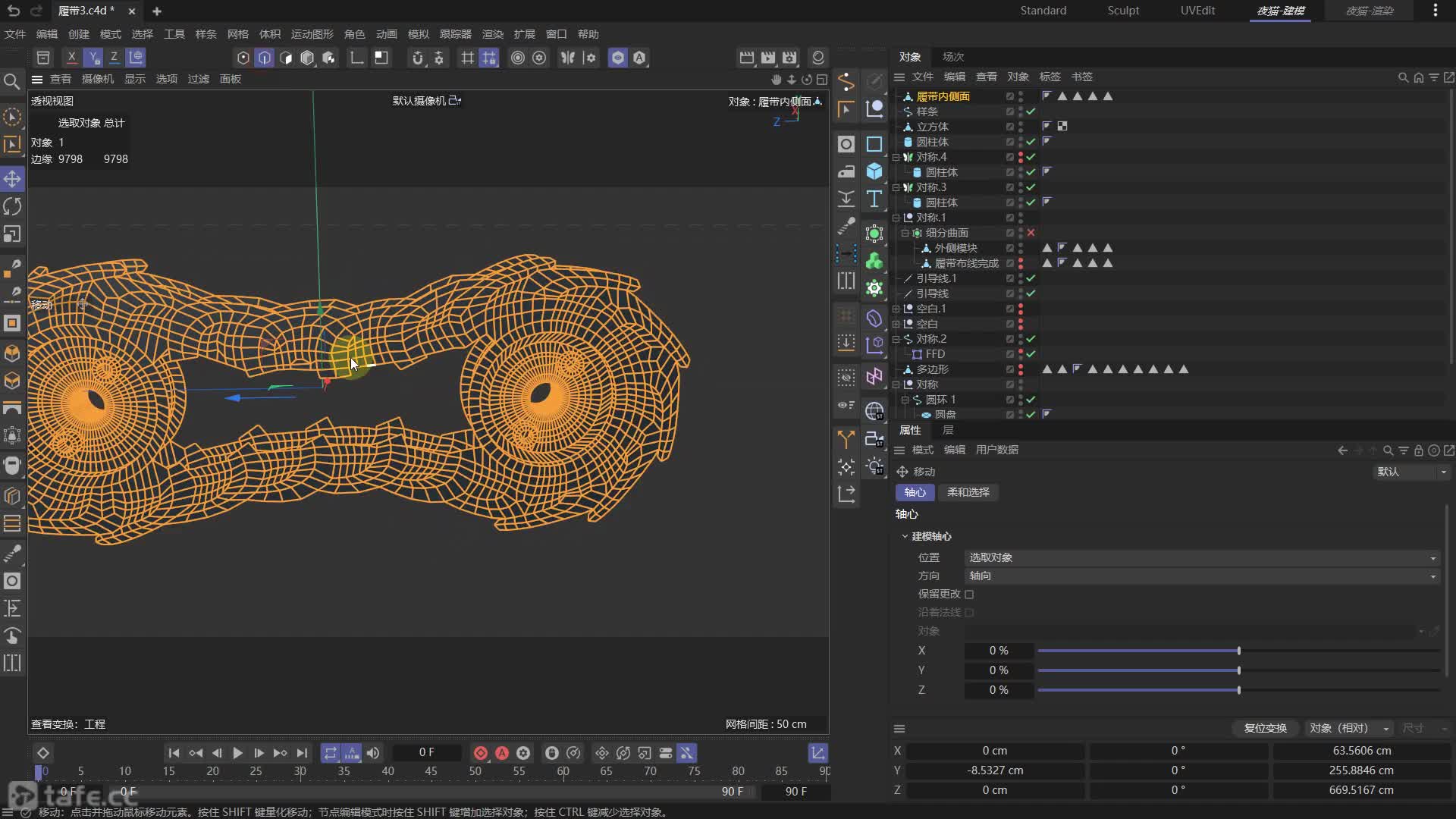Click the 柔和选择 tab button
The image size is (1456, 819).
click(968, 492)
